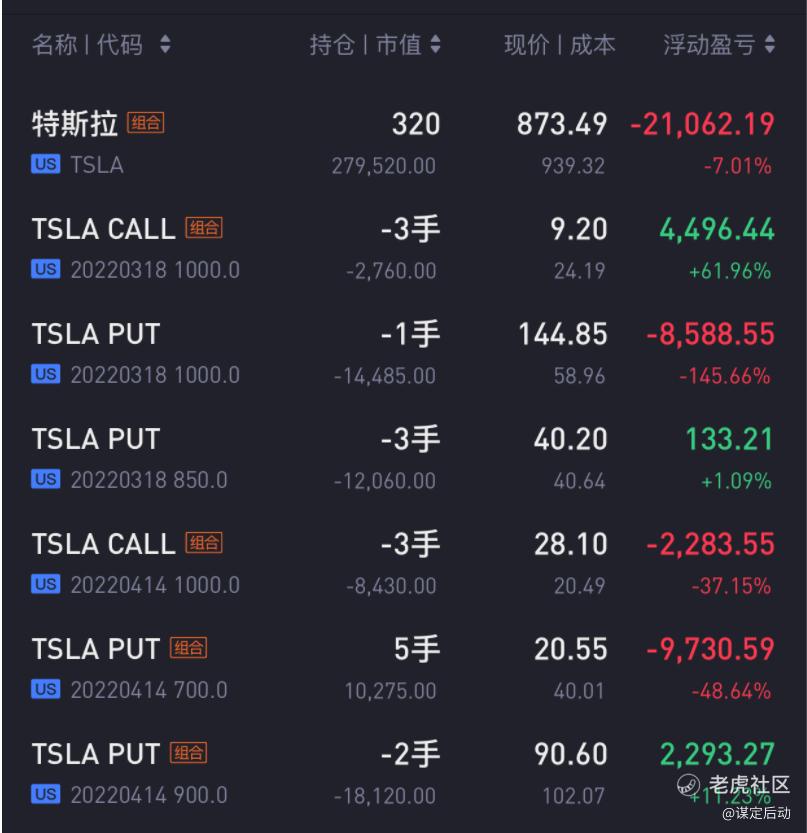807x833 pixels.
Task: Select the 4,496.44 profit value
Action: pos(717,230)
